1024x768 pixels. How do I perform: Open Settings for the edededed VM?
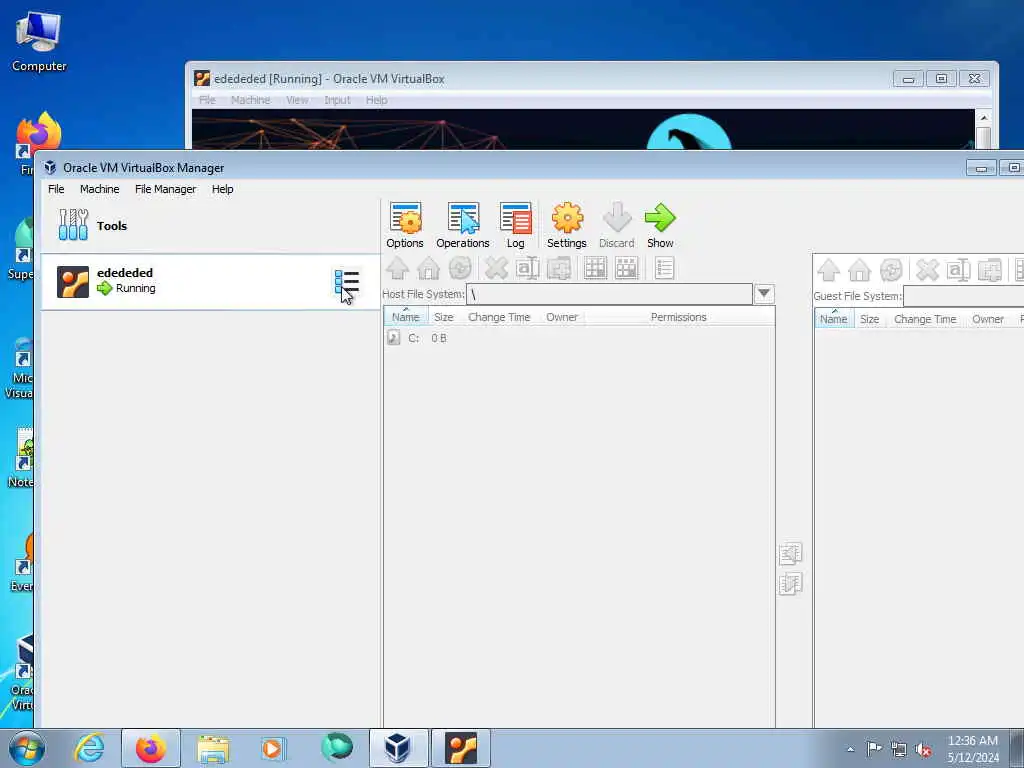[x=567, y=225]
